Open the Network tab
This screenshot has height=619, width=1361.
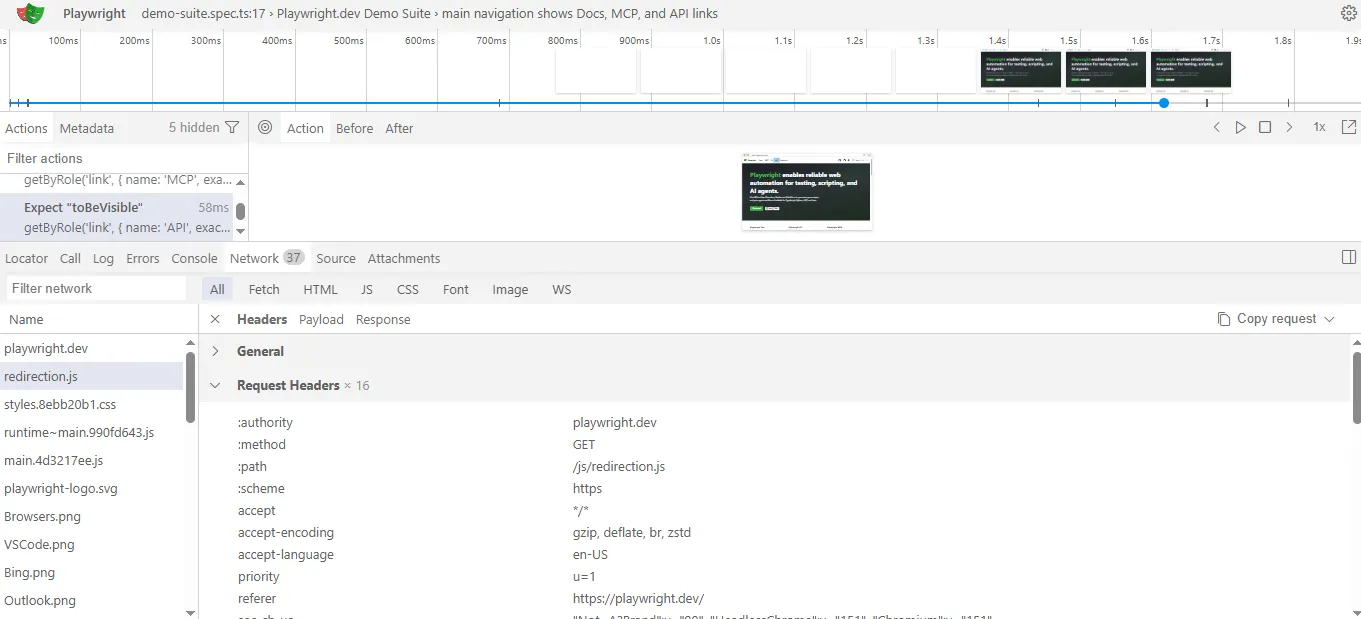[x=267, y=258]
